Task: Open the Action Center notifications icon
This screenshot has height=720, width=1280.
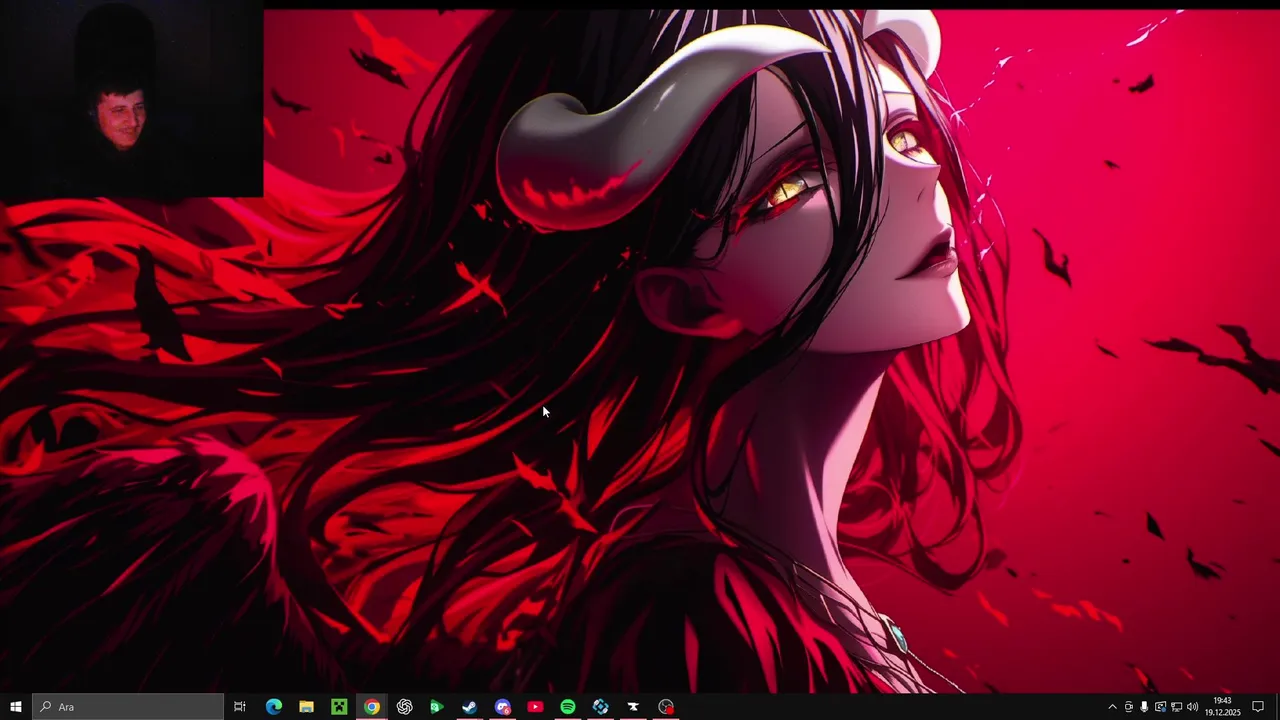Action: [x=1258, y=707]
